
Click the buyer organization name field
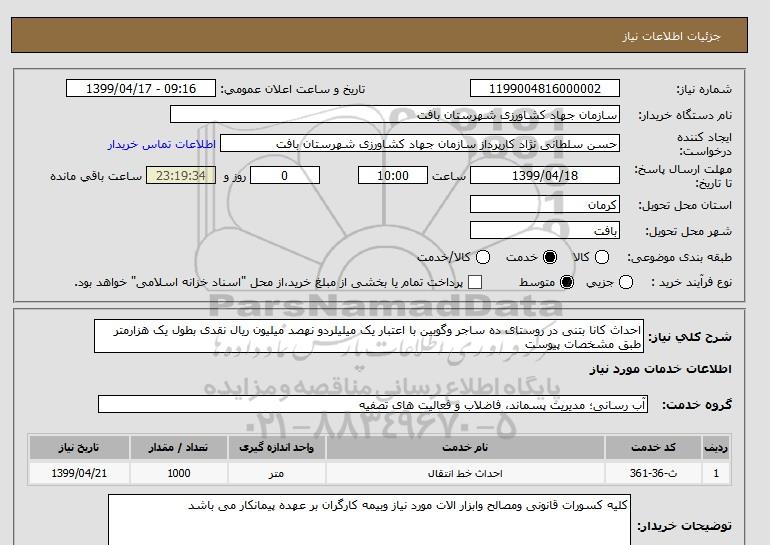point(395,114)
